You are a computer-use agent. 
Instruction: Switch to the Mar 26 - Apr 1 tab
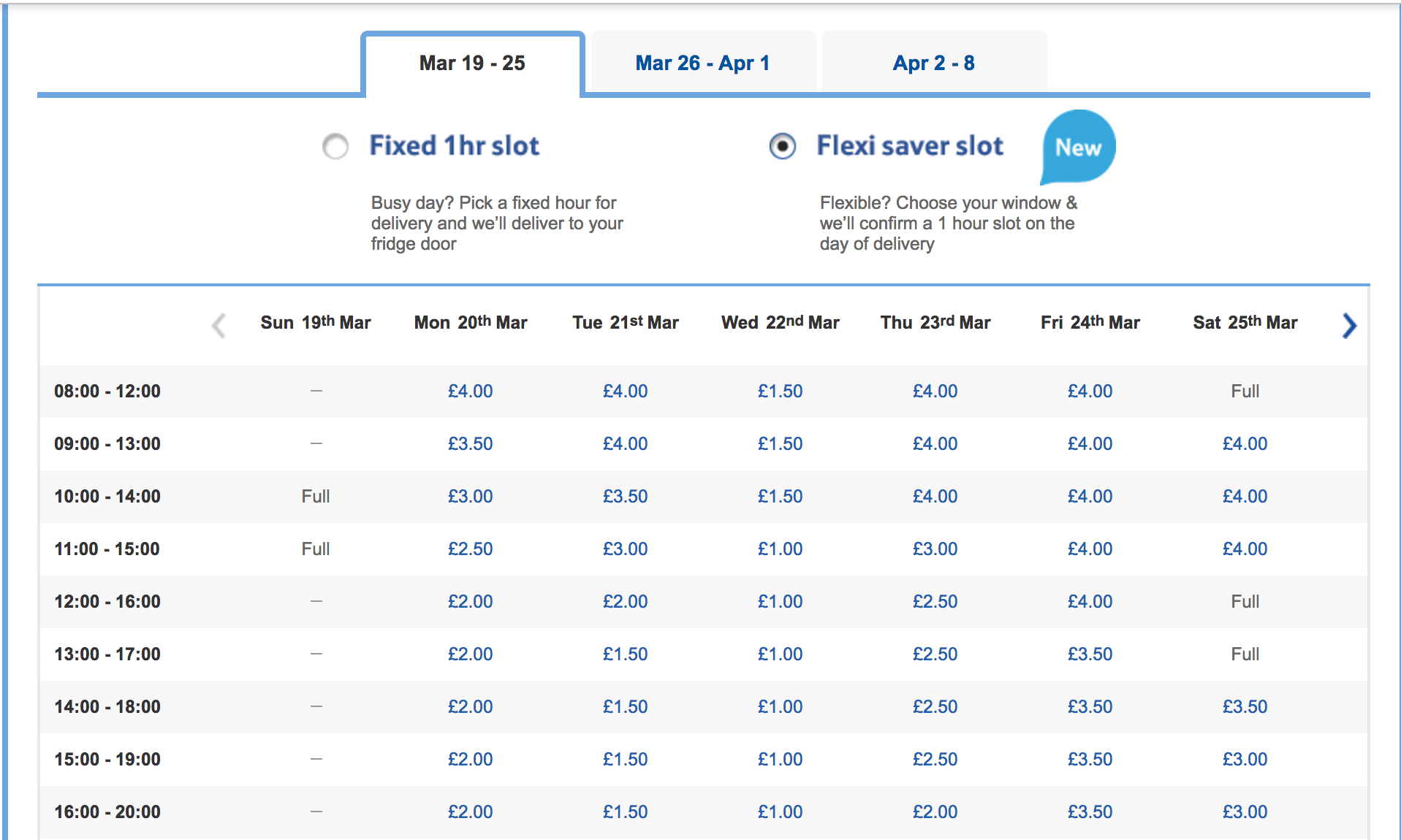[x=702, y=63]
